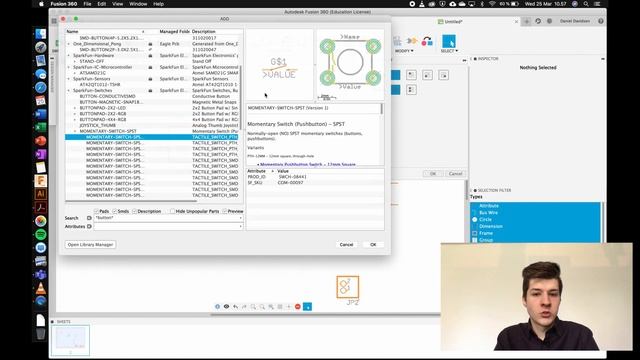Collapse the SparkFun-Switches library
This screenshot has width=640, height=360.
point(69,90)
